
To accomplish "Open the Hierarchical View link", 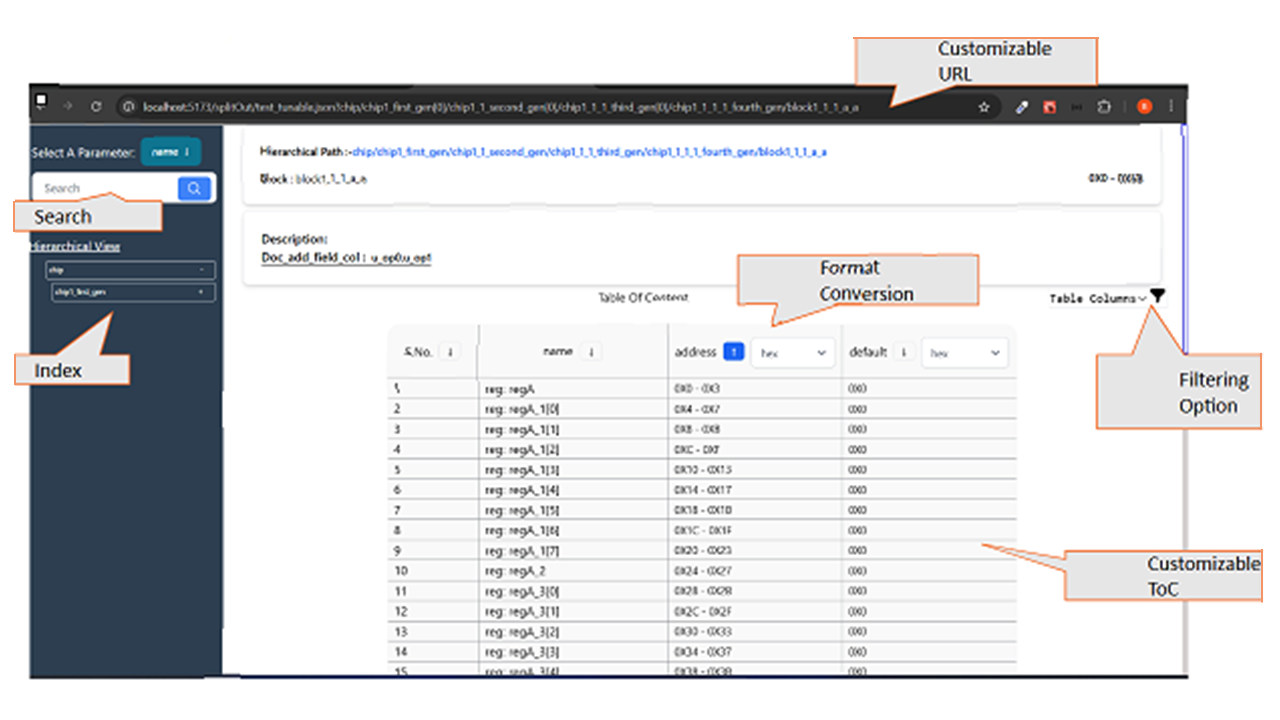I will [x=75, y=246].
